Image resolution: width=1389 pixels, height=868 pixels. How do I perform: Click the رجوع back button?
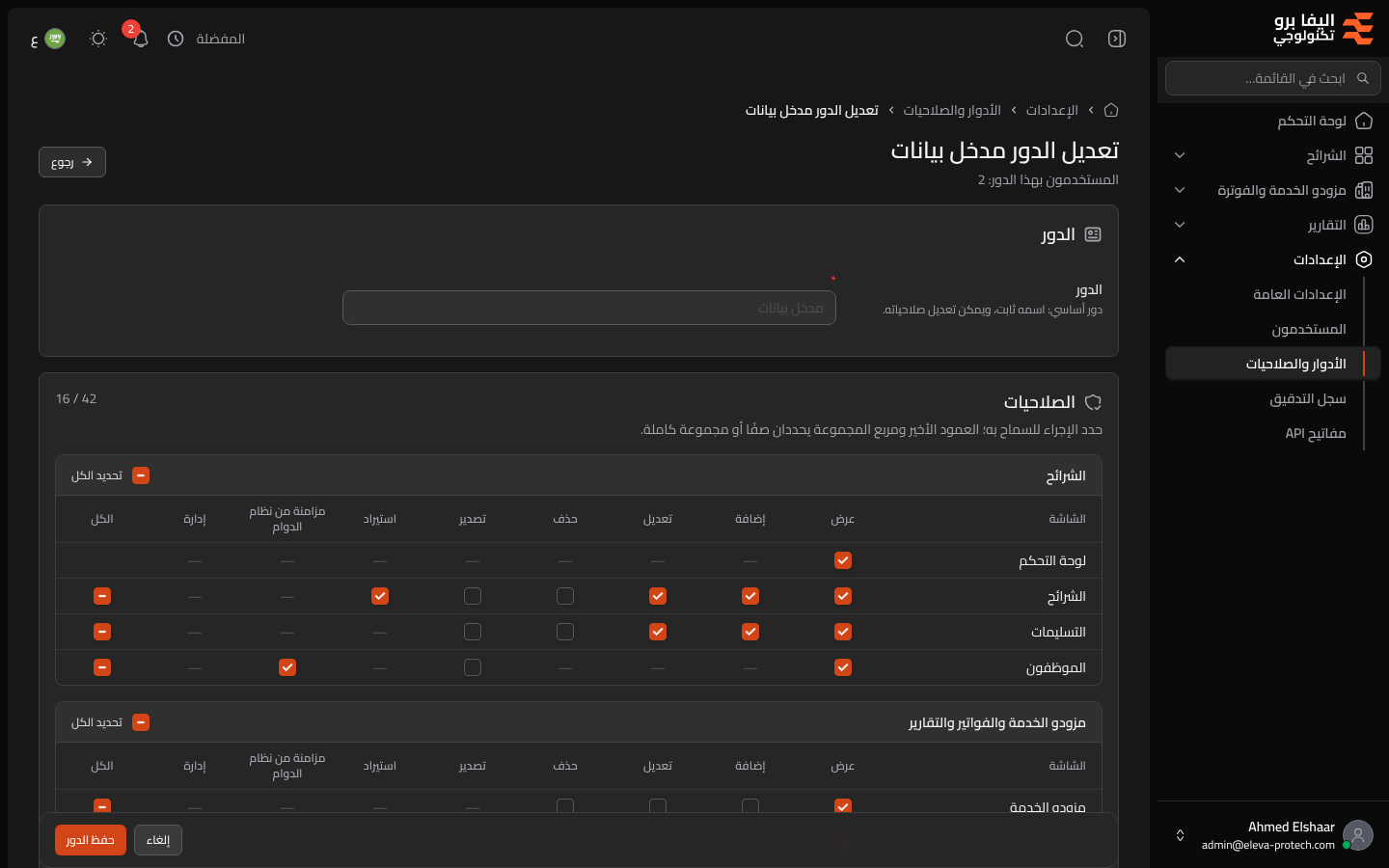(x=72, y=162)
